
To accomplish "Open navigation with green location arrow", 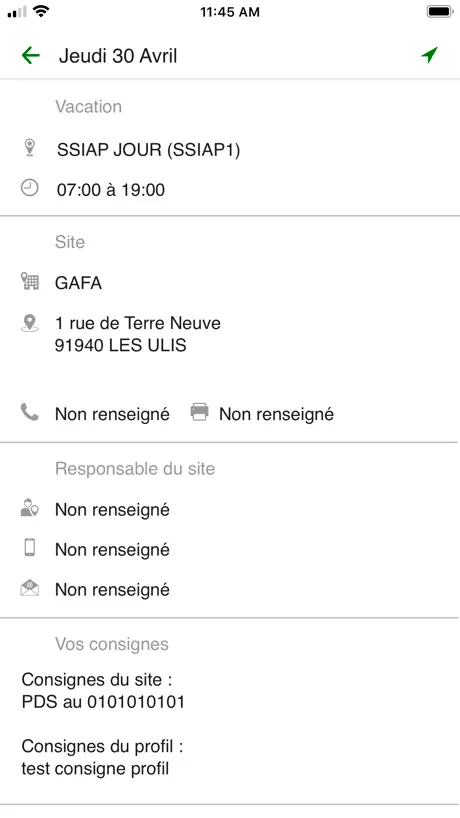I will coord(429,55).
